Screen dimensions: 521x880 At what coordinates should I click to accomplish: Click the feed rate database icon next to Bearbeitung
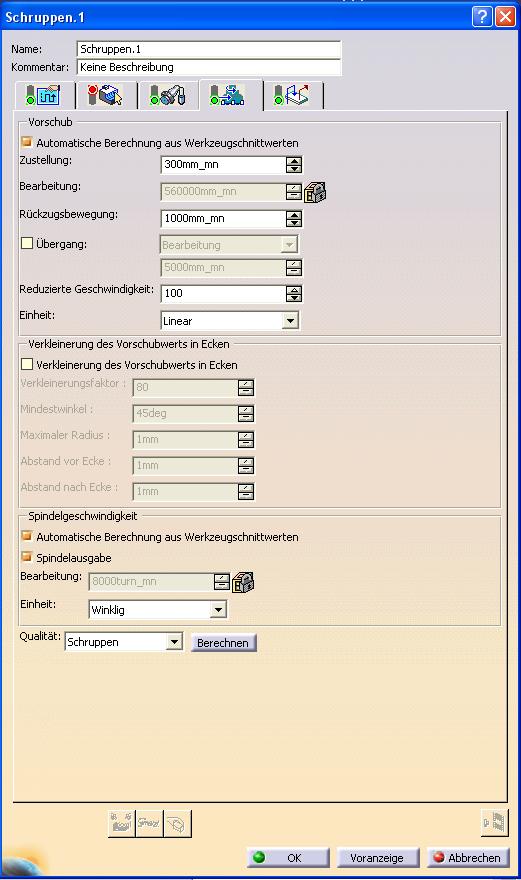(316, 192)
